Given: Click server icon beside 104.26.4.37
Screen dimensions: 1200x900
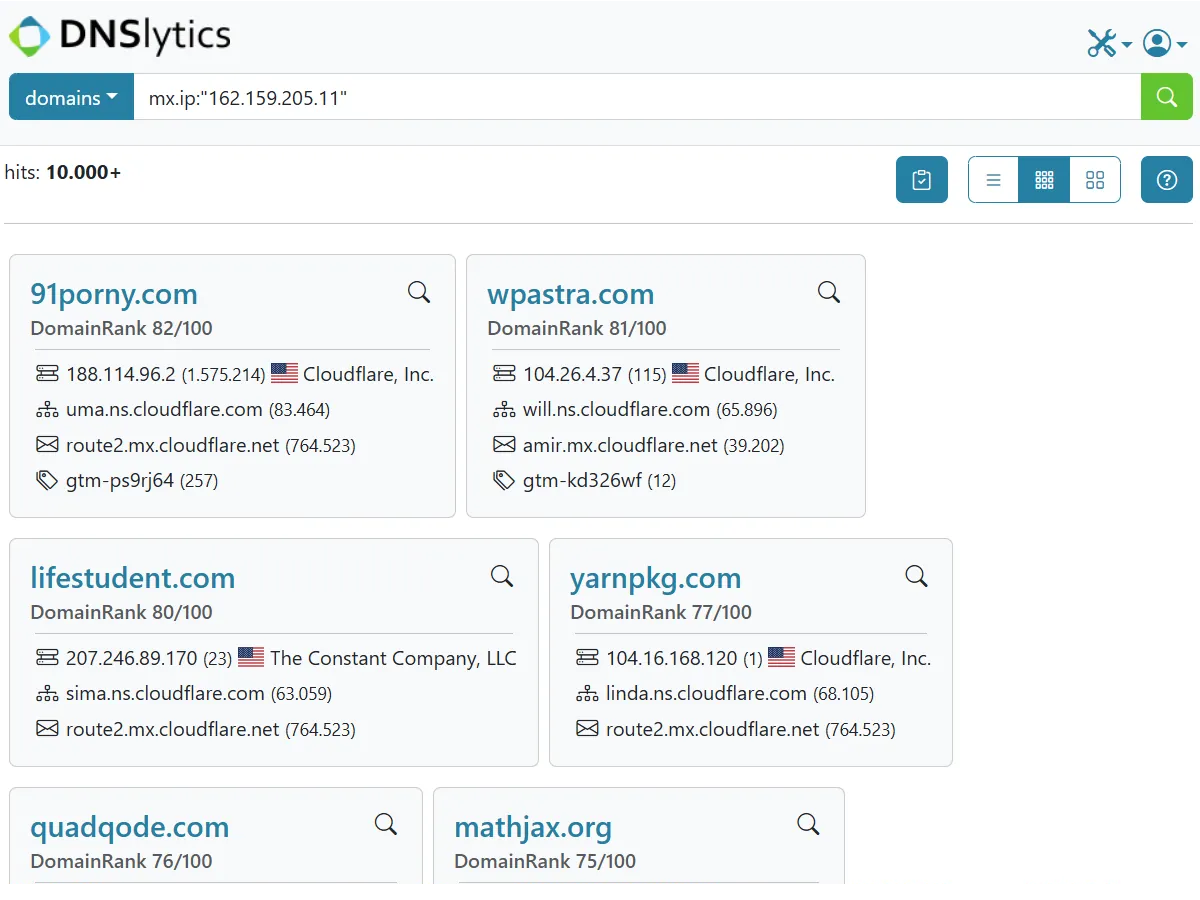Looking at the screenshot, I should [504, 374].
